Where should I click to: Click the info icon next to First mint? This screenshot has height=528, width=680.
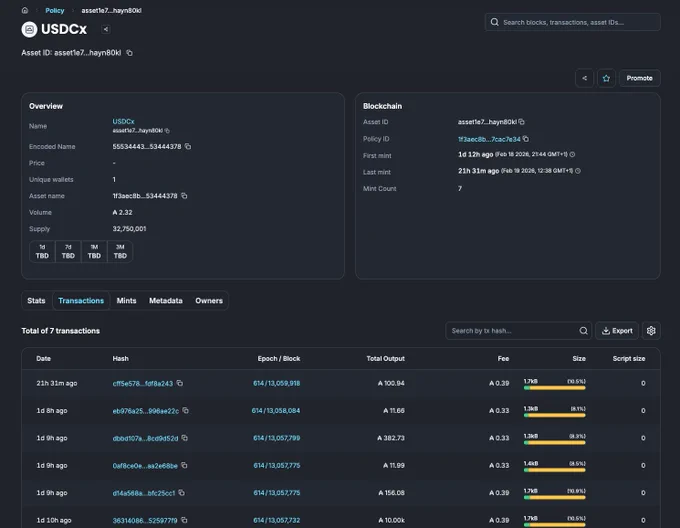572,154
